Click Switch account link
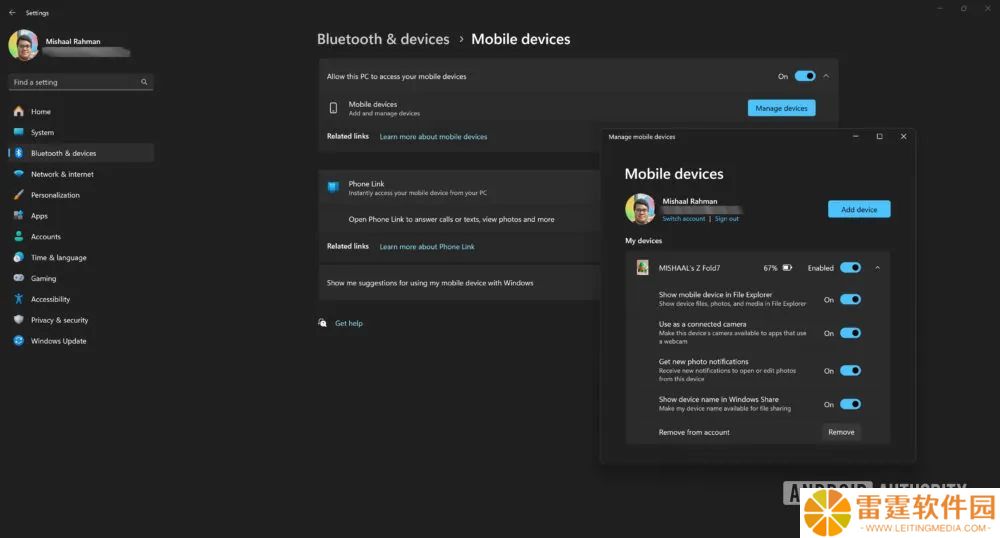 point(683,219)
